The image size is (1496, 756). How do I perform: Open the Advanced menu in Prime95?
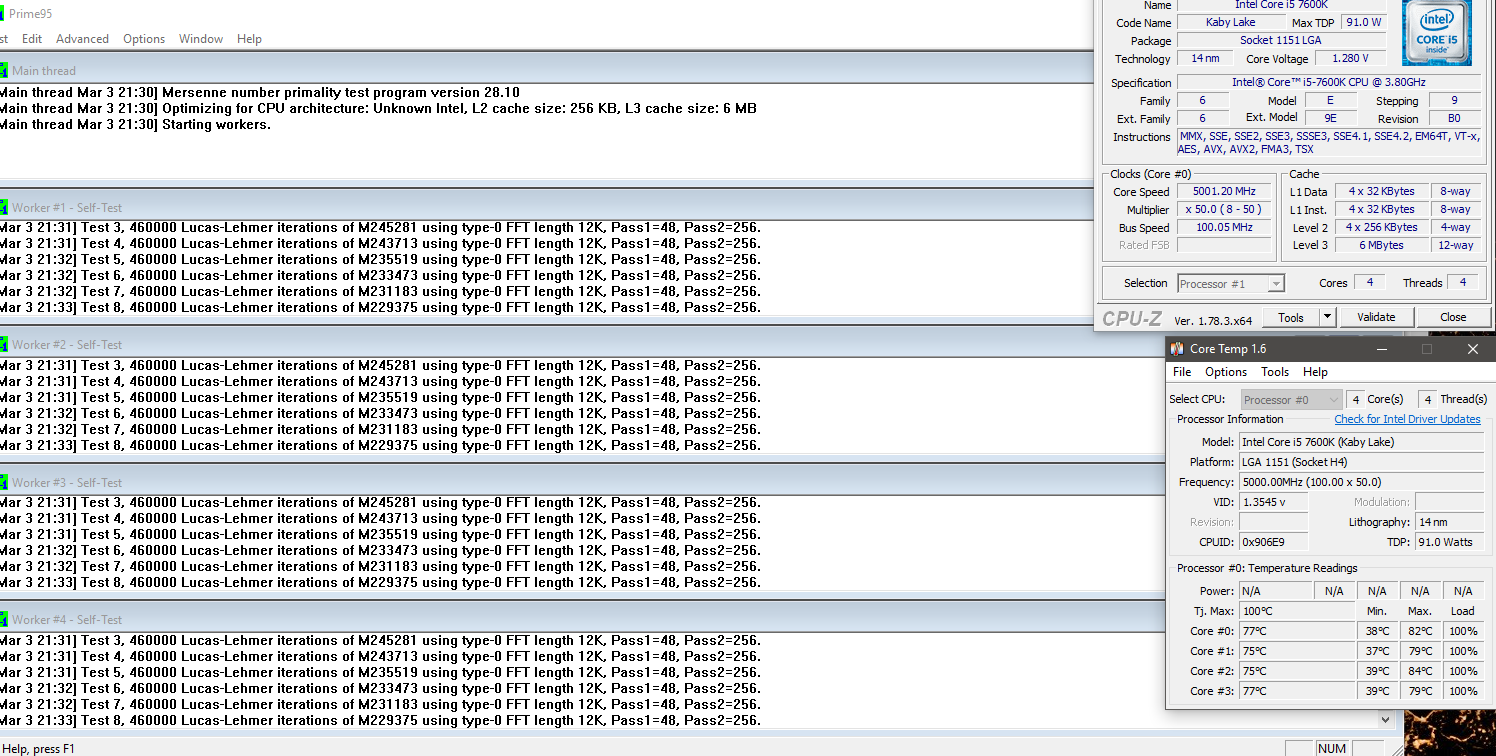[82, 39]
